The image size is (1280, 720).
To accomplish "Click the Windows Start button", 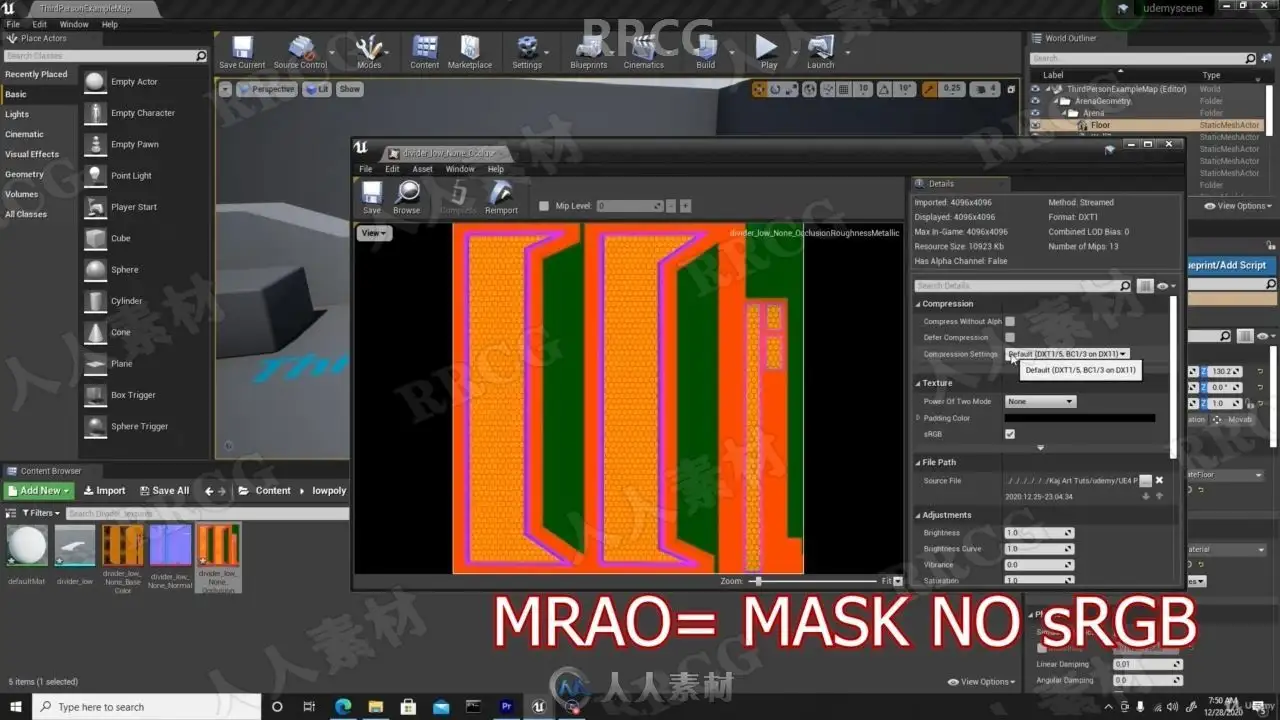I will click(16, 707).
